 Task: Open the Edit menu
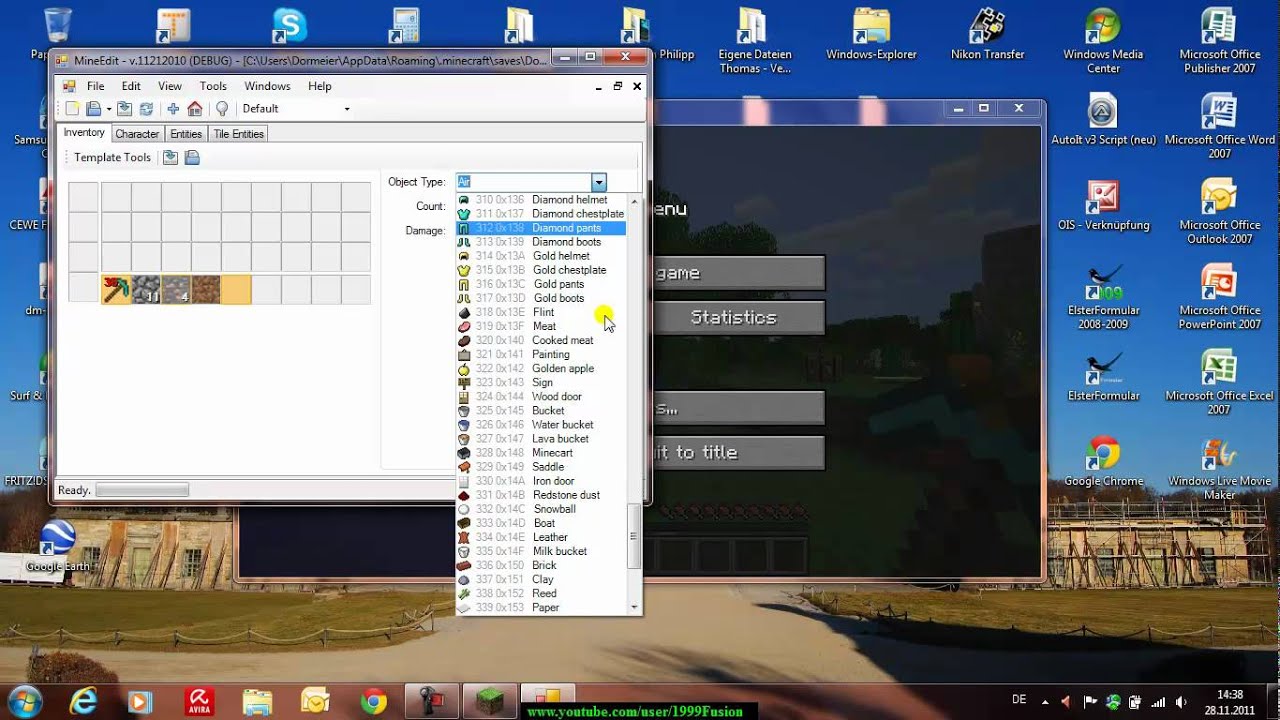click(131, 86)
